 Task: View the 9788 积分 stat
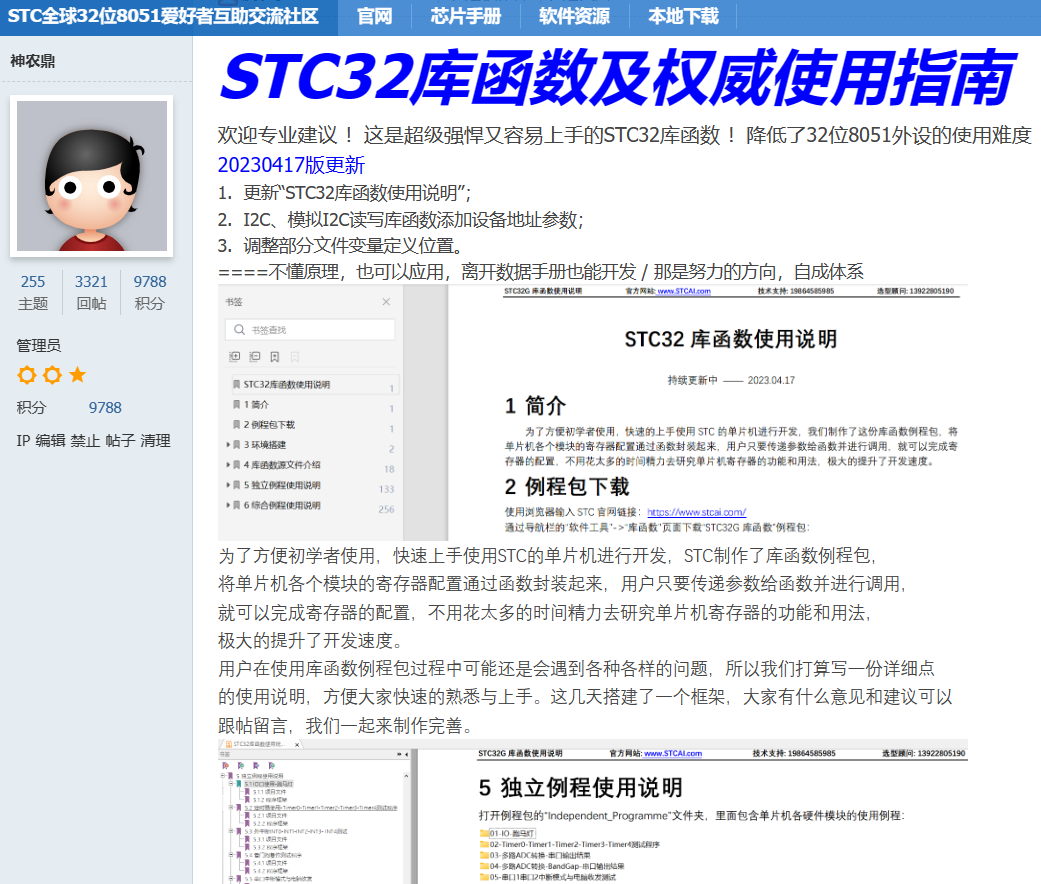pos(149,292)
